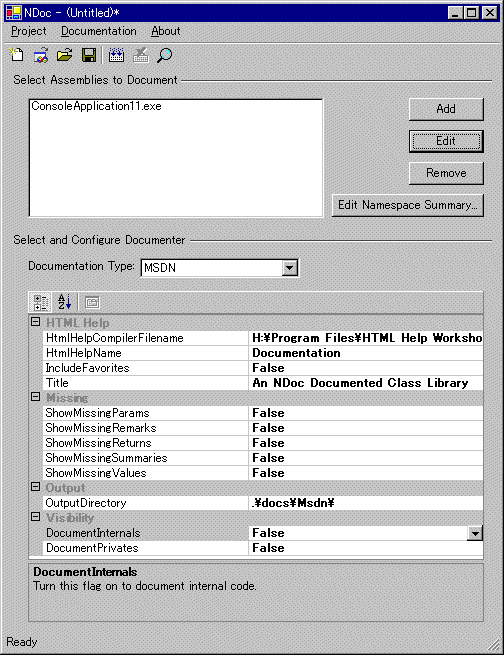Viewport: 504px width, 655px height.
Task: Maximize the NDoc window
Action: pyautogui.click(x=472, y=13)
